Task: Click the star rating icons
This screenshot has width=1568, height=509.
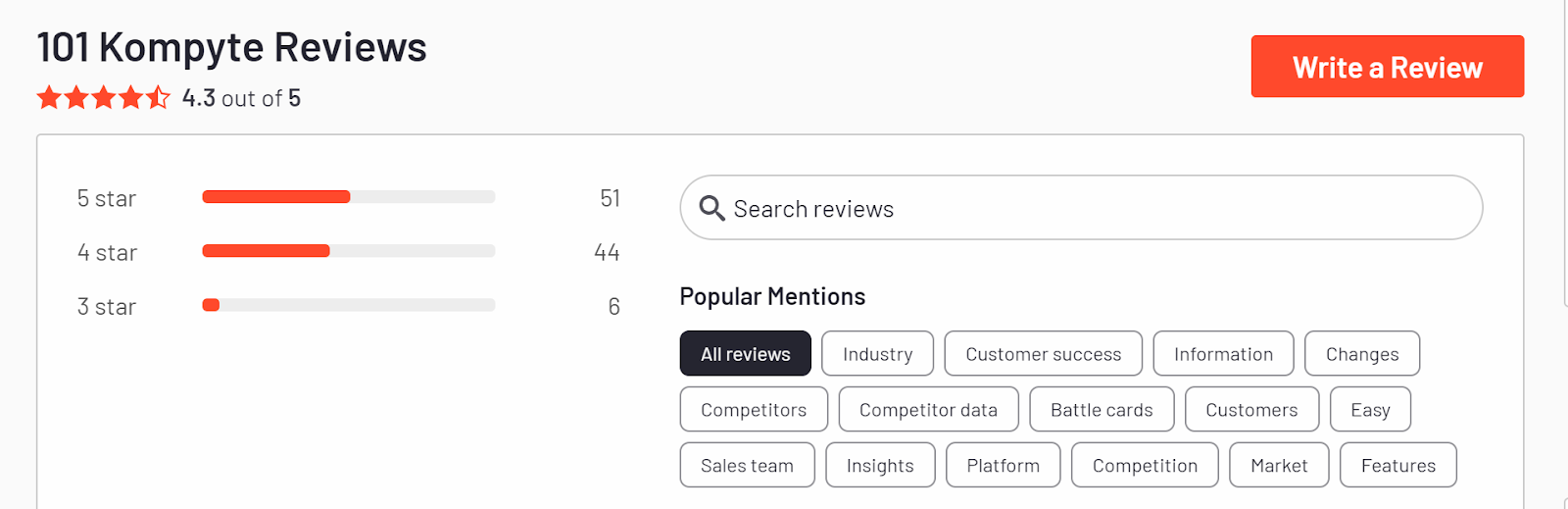Action: point(103,98)
